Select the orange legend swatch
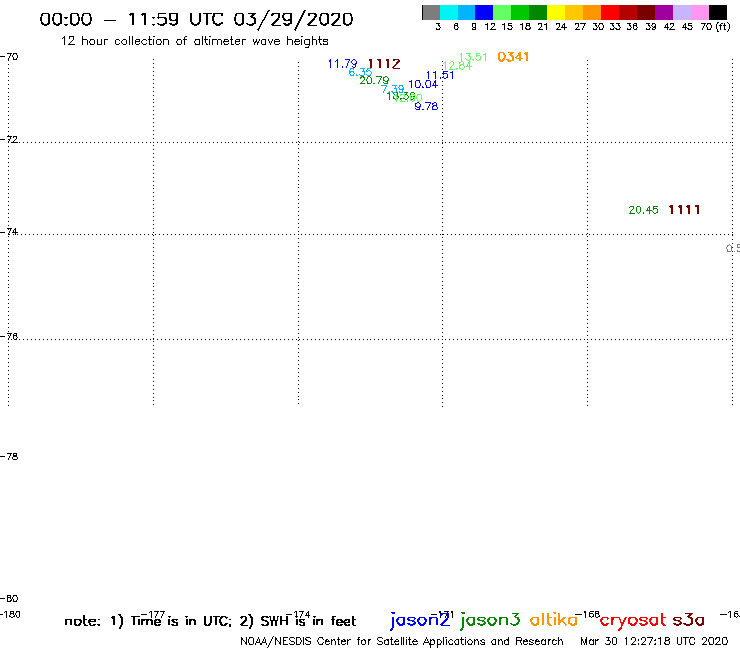Image resolution: width=740 pixels, height=650 pixels. (592, 12)
